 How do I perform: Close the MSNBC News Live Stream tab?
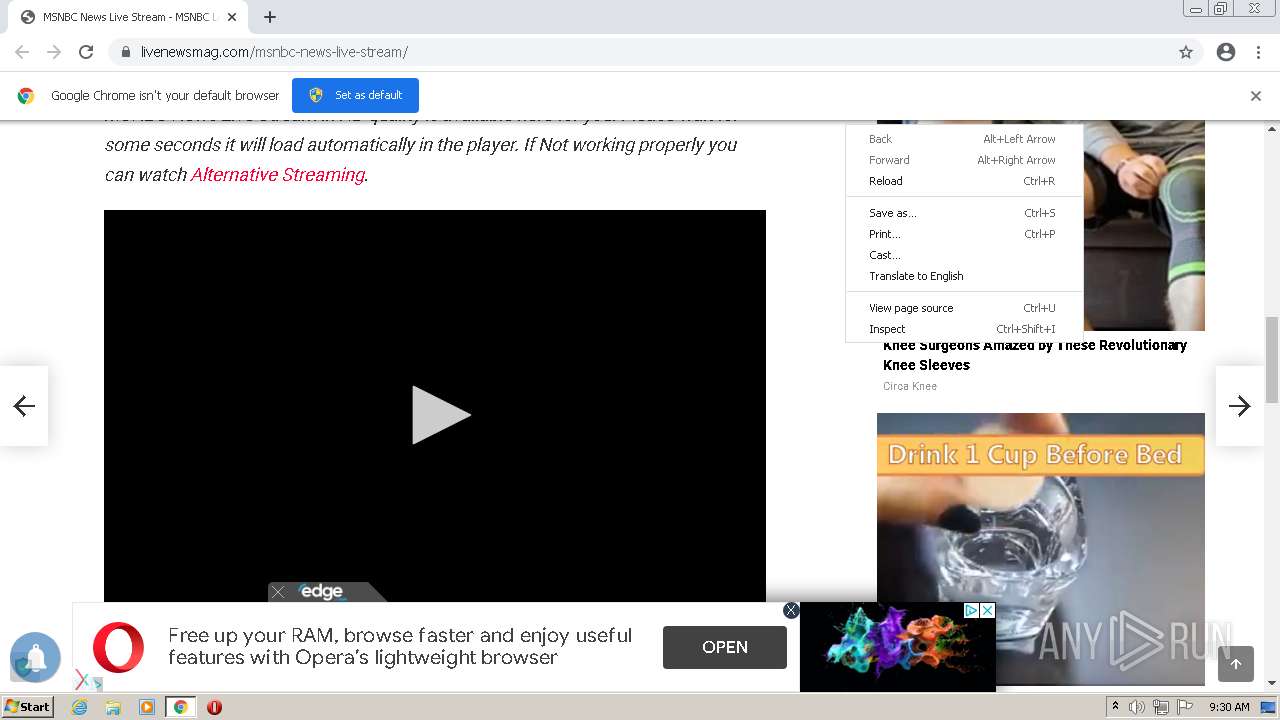(232, 17)
